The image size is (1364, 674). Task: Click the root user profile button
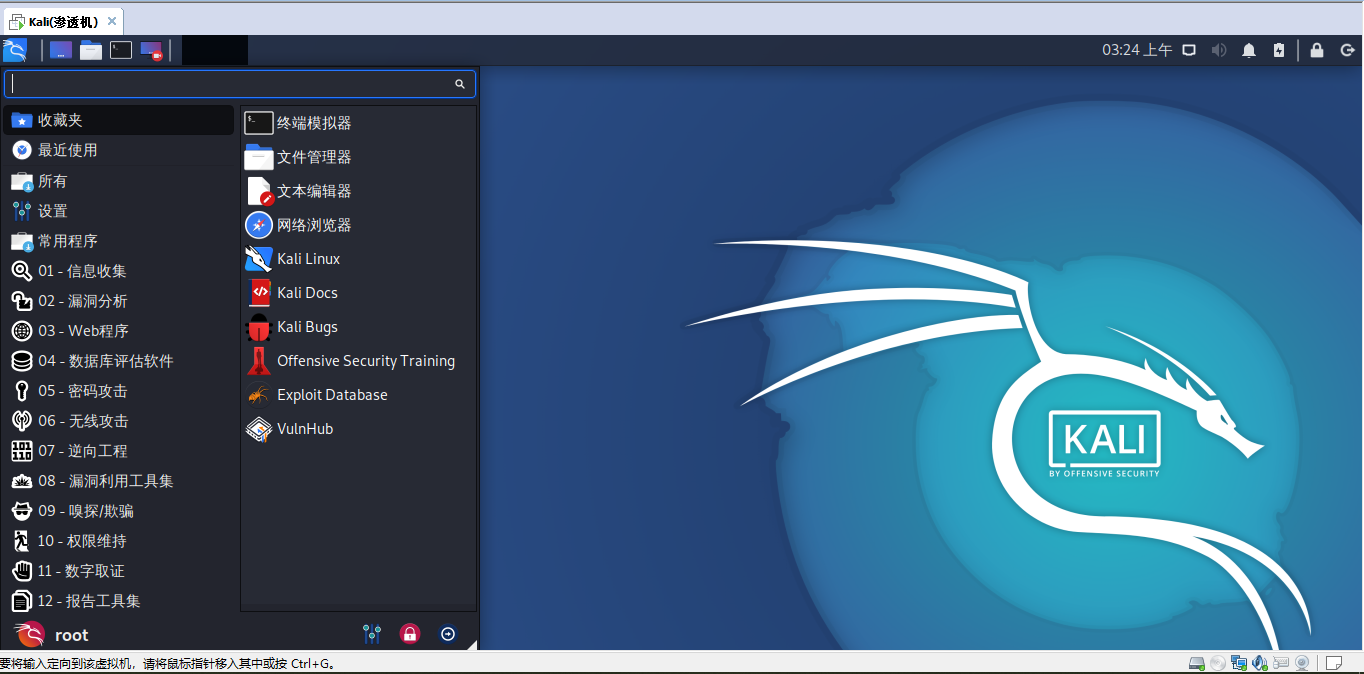pos(52,634)
